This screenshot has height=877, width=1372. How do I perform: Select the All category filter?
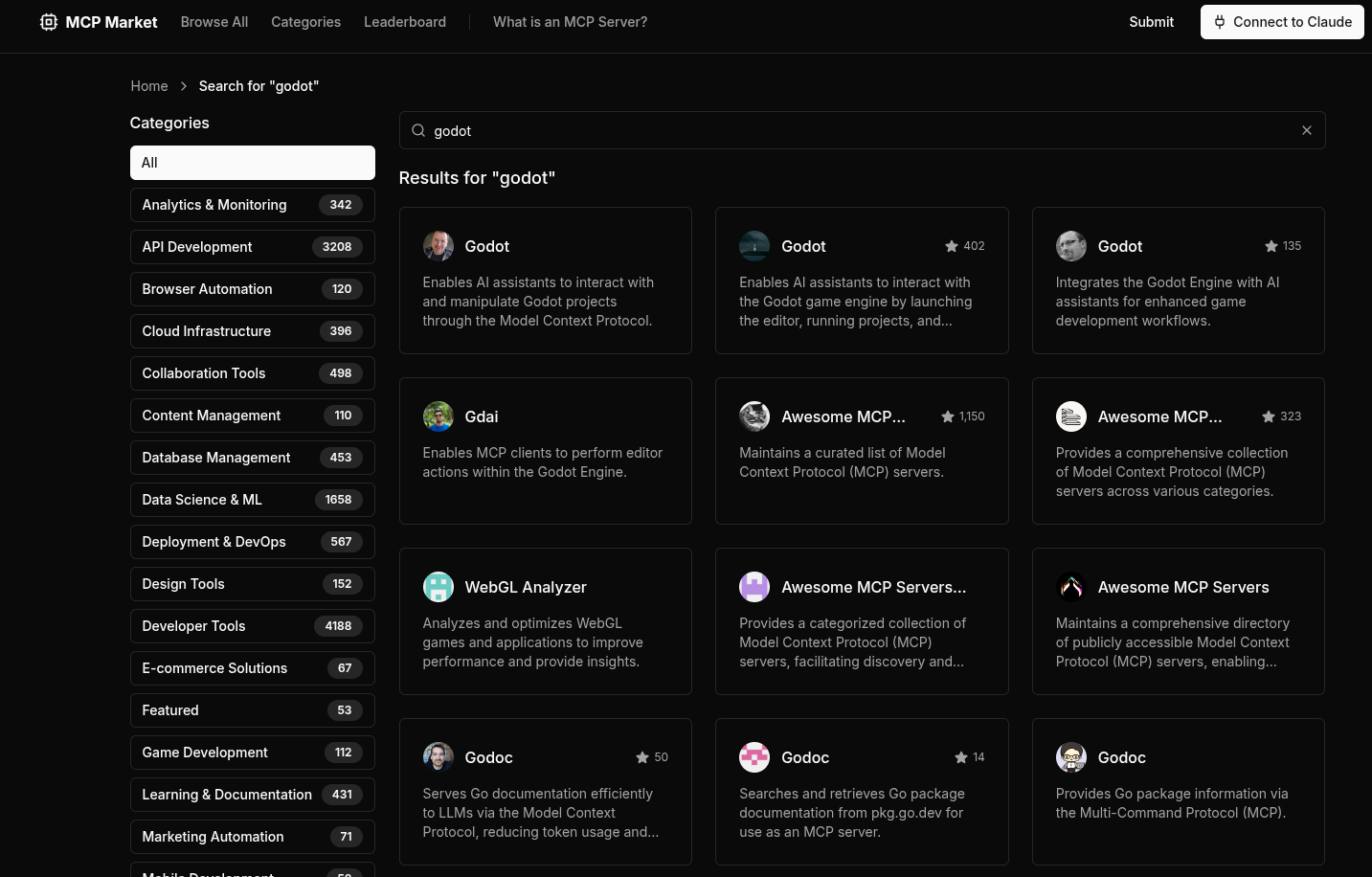click(x=253, y=163)
